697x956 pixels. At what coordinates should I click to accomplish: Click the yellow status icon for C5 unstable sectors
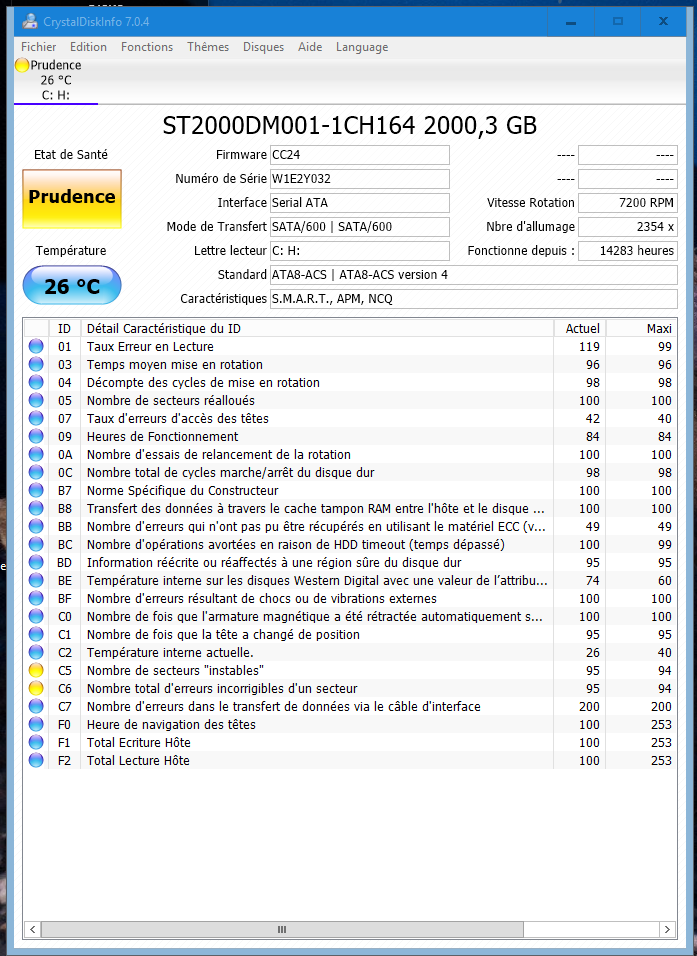tap(36, 671)
